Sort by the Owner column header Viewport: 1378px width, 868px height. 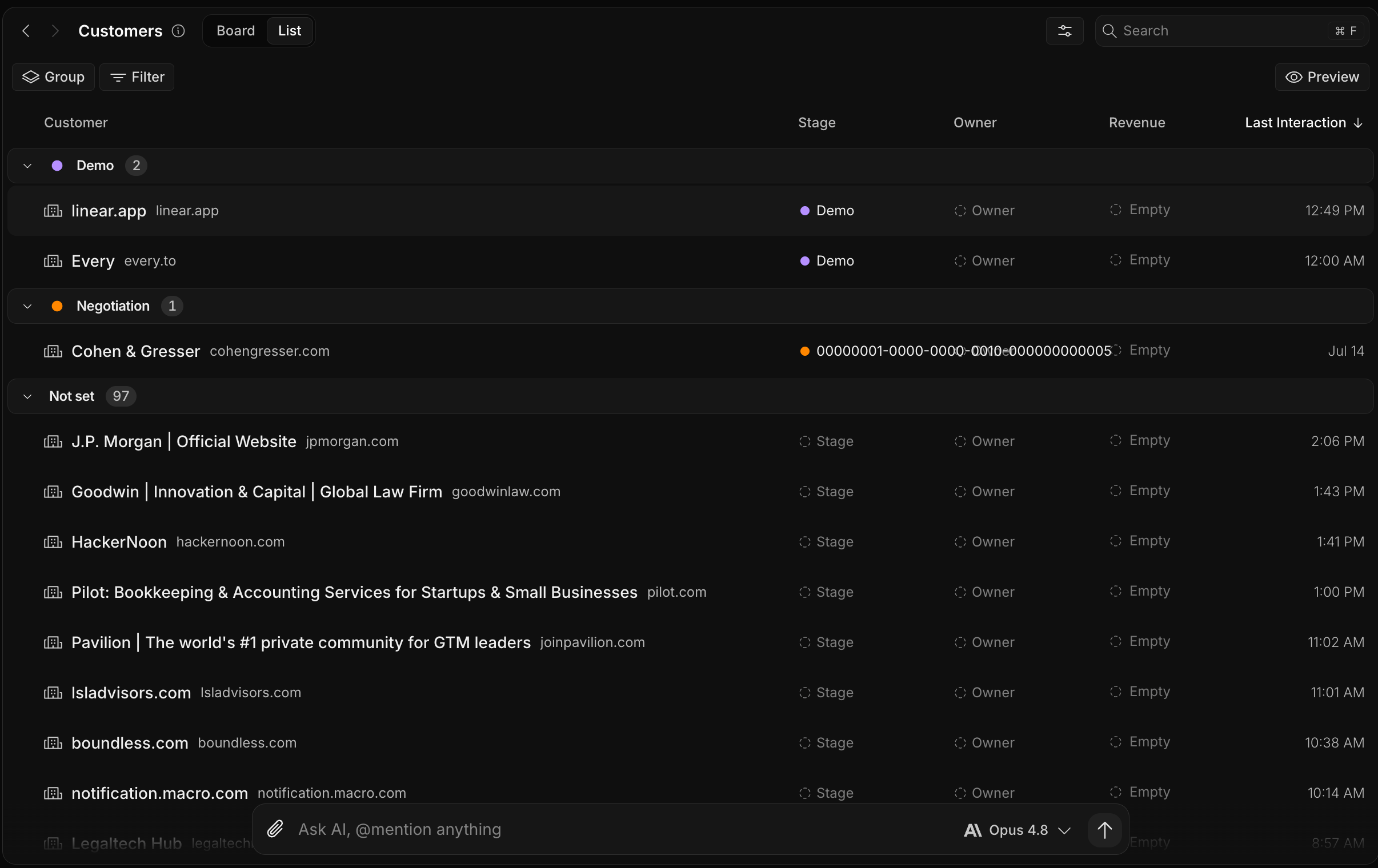point(975,123)
